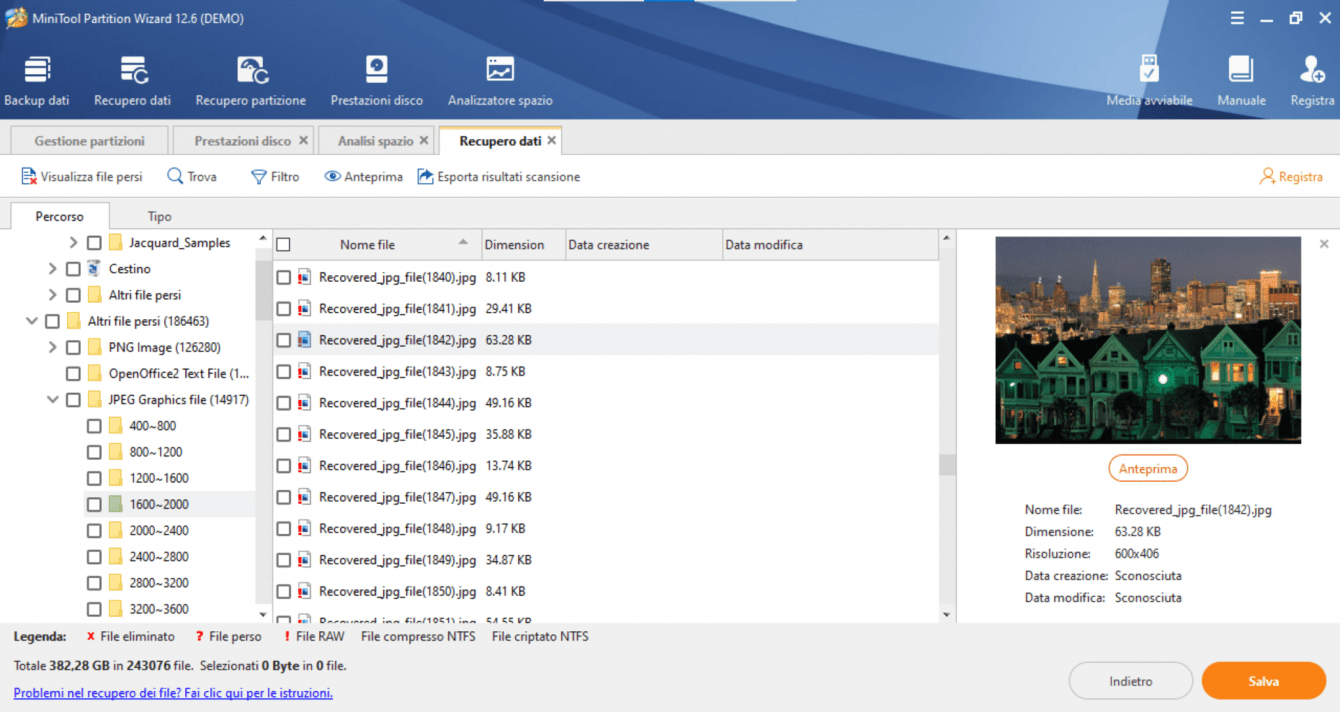This screenshot has width=1340, height=712.
Task: Select Recovered_jpg_file(1847).jpg row
Action: point(605,497)
